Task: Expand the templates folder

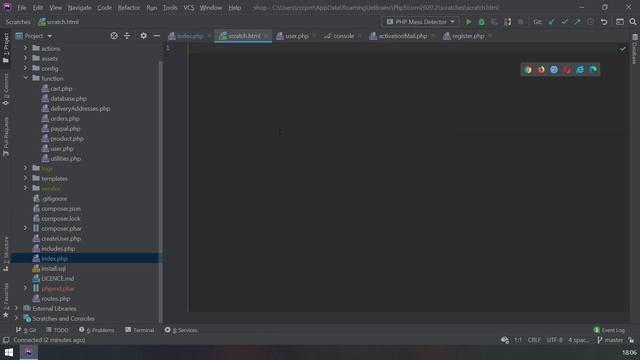Action: (25, 178)
